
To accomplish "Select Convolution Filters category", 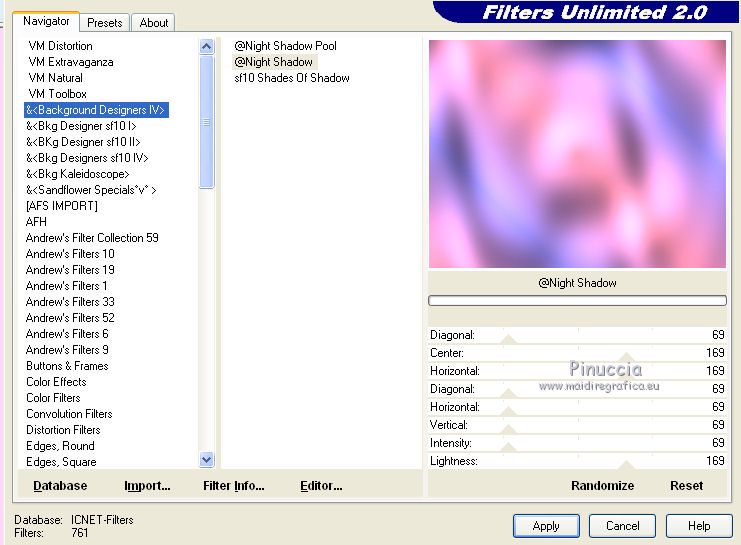I will pyautogui.click(x=69, y=414).
